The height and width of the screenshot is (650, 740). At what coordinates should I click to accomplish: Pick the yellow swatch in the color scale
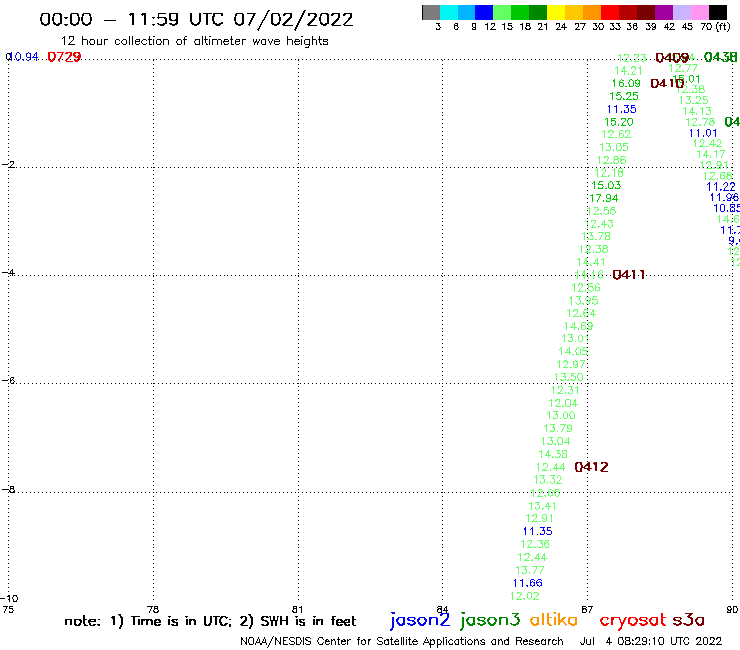556,12
